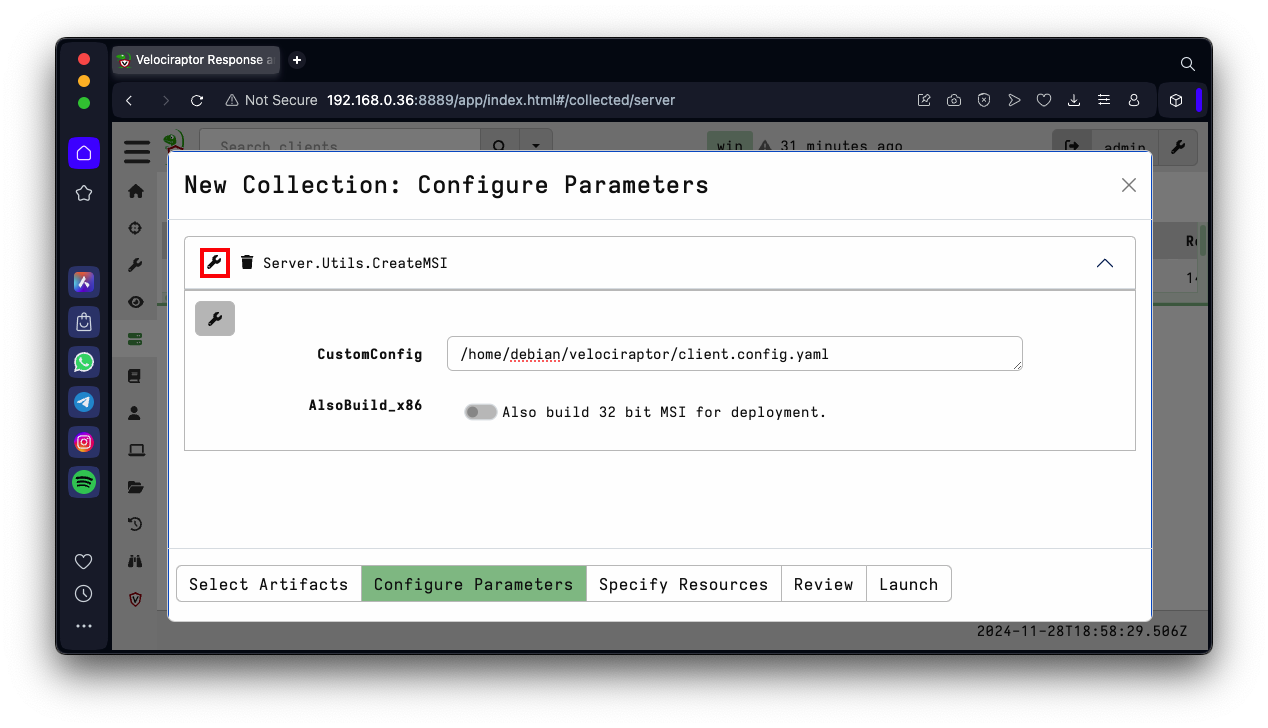Image resolution: width=1268 pixels, height=728 pixels.
Task: Open Spotify from the sidebar
Action: (x=84, y=482)
